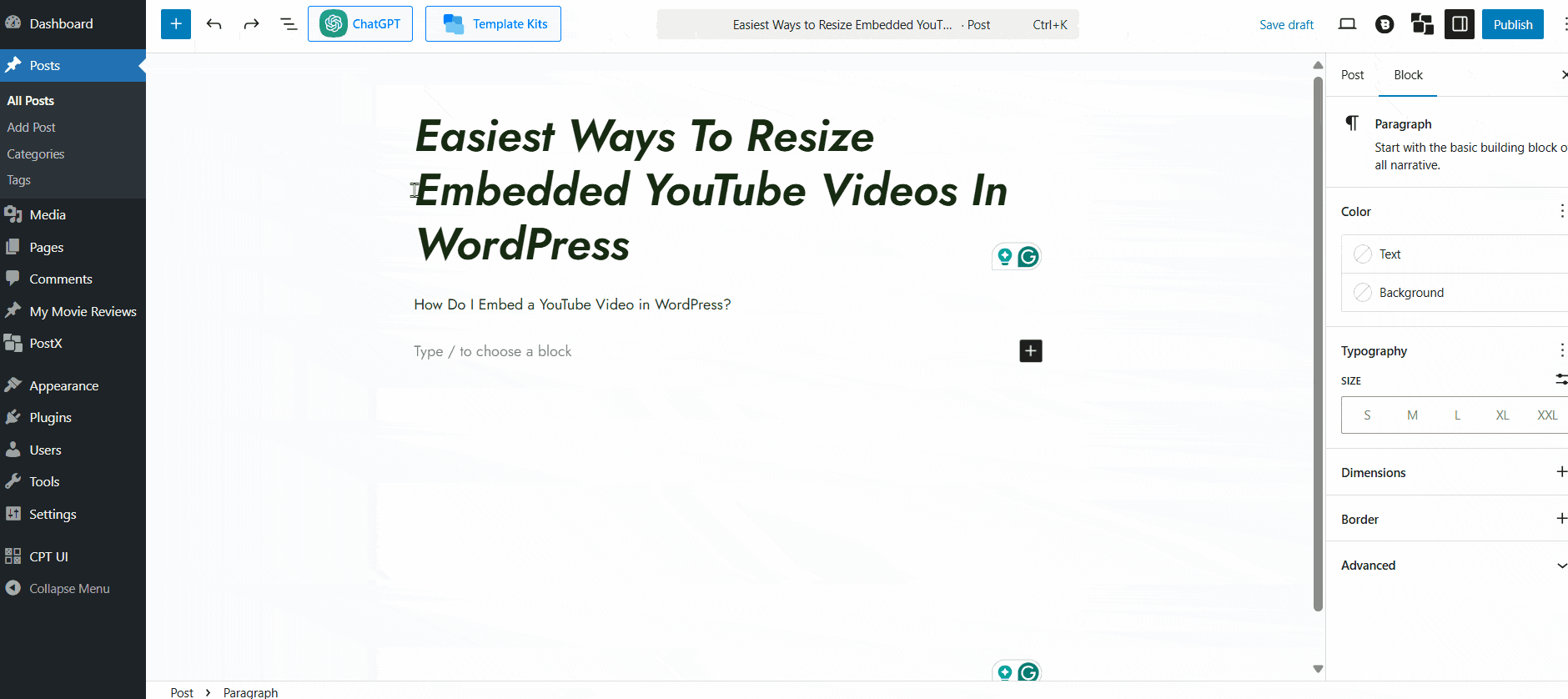Click the paragraph block icon in sidebar
This screenshot has width=1568, height=699.
click(x=1352, y=123)
